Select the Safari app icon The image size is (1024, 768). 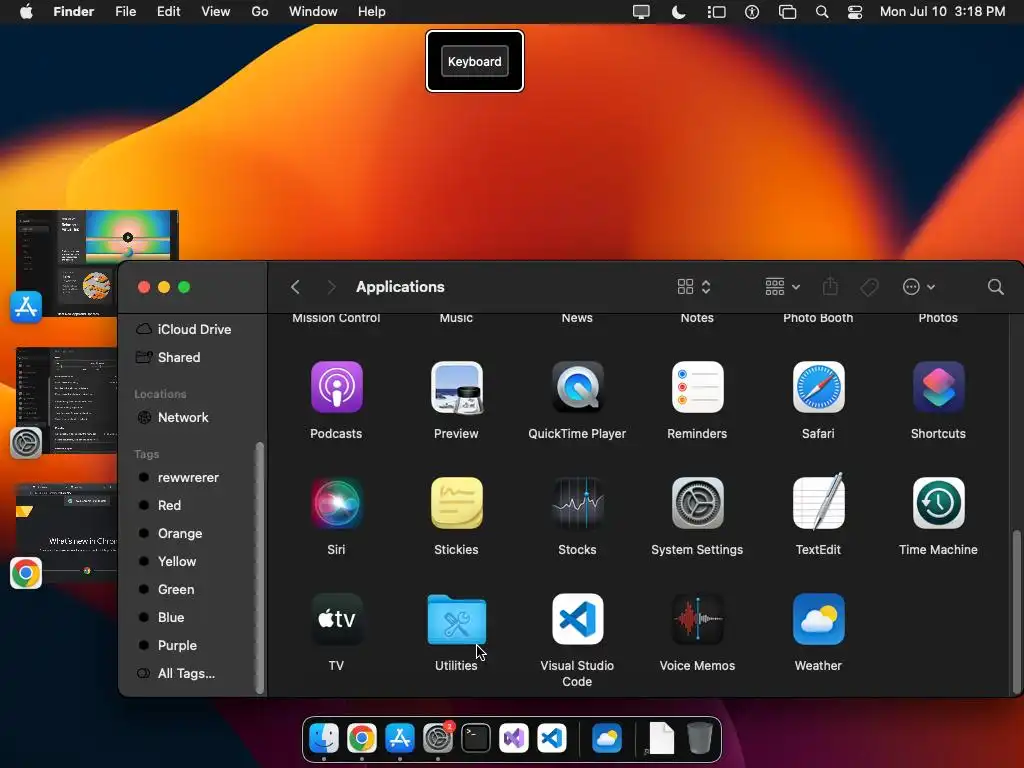(818, 387)
